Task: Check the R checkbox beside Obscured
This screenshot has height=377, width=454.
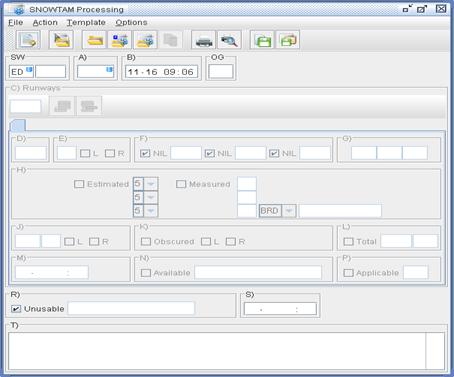Action: pyautogui.click(x=231, y=241)
